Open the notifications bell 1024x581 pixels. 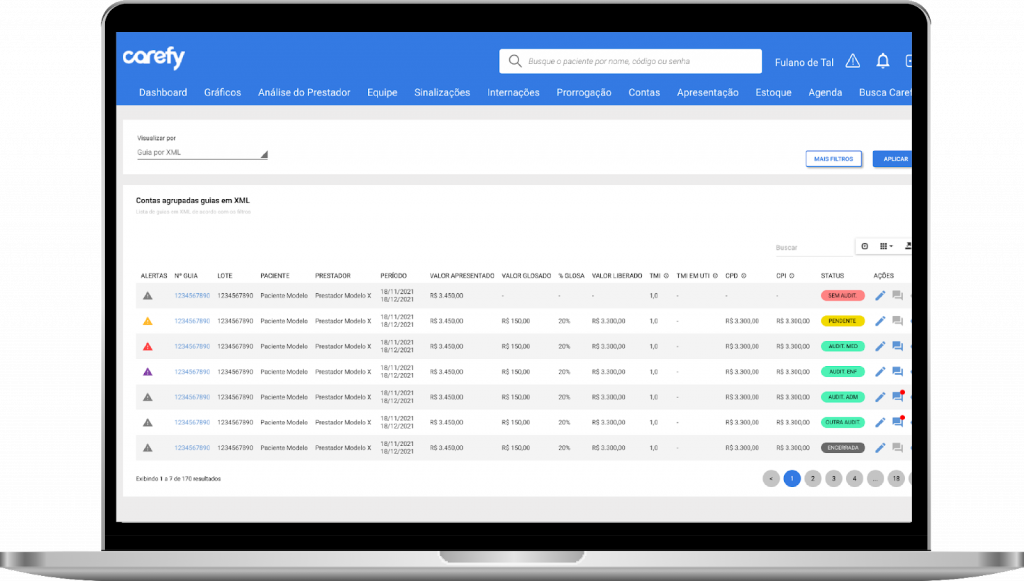point(882,62)
